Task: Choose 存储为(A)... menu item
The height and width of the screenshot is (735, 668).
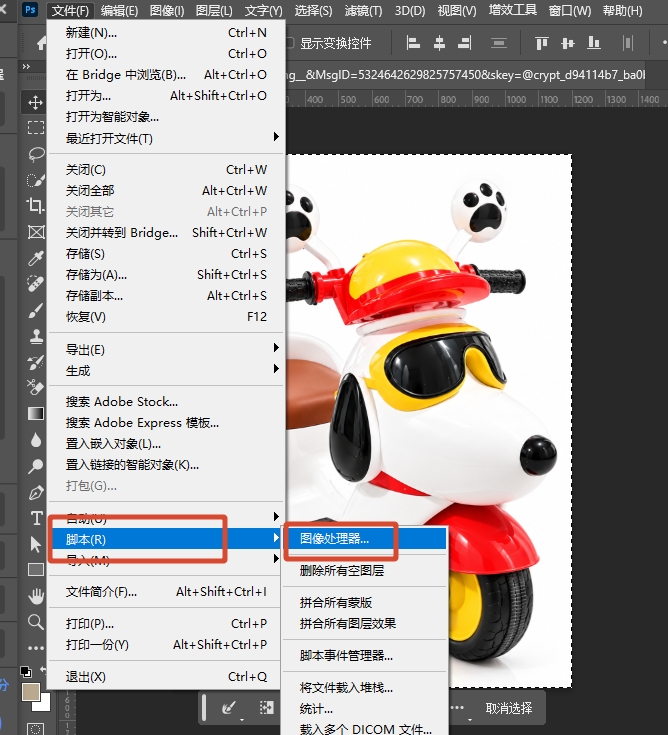Action: (x=166, y=274)
